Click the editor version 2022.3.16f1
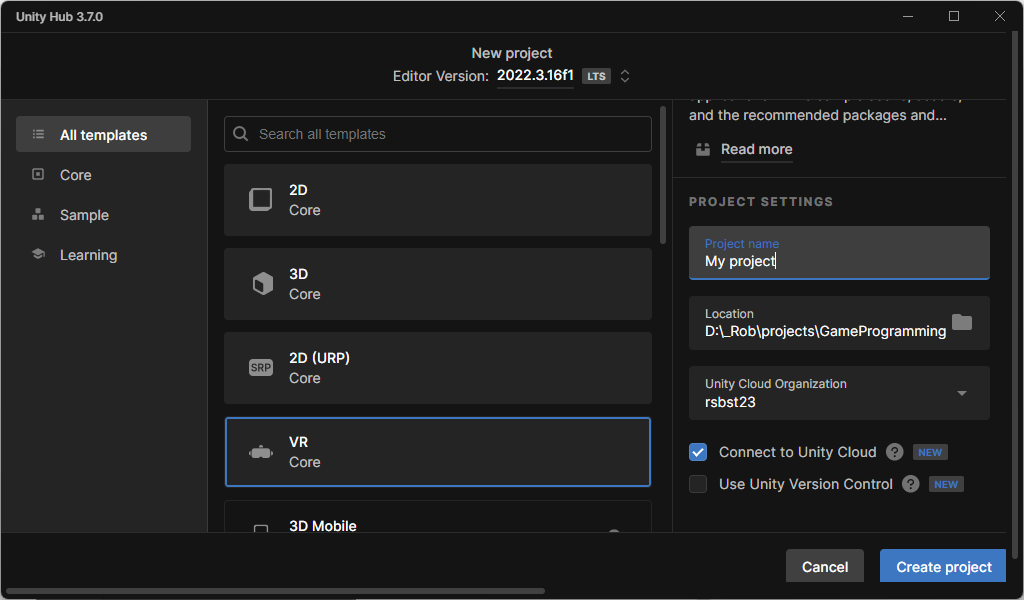This screenshot has height=600, width=1024. [x=535, y=75]
